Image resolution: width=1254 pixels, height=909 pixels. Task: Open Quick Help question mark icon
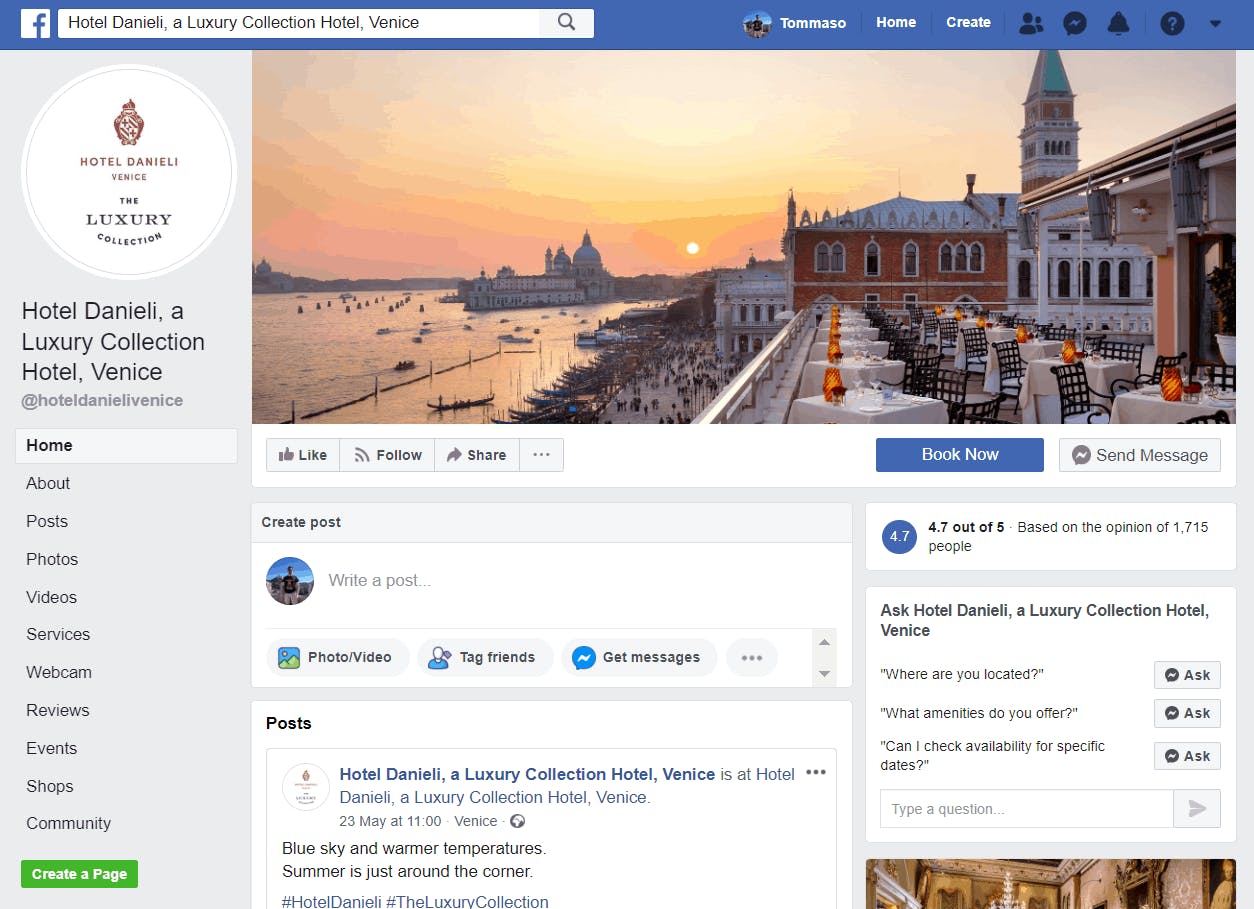pyautogui.click(x=1172, y=23)
